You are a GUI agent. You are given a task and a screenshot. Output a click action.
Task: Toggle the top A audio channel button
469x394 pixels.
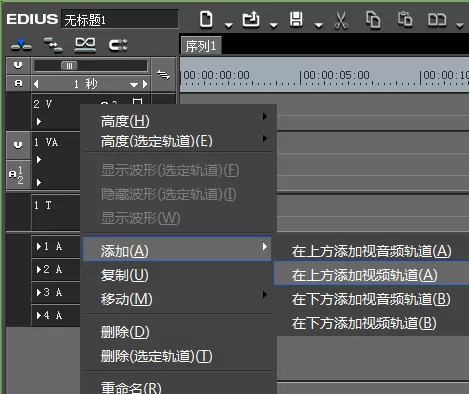point(18,83)
